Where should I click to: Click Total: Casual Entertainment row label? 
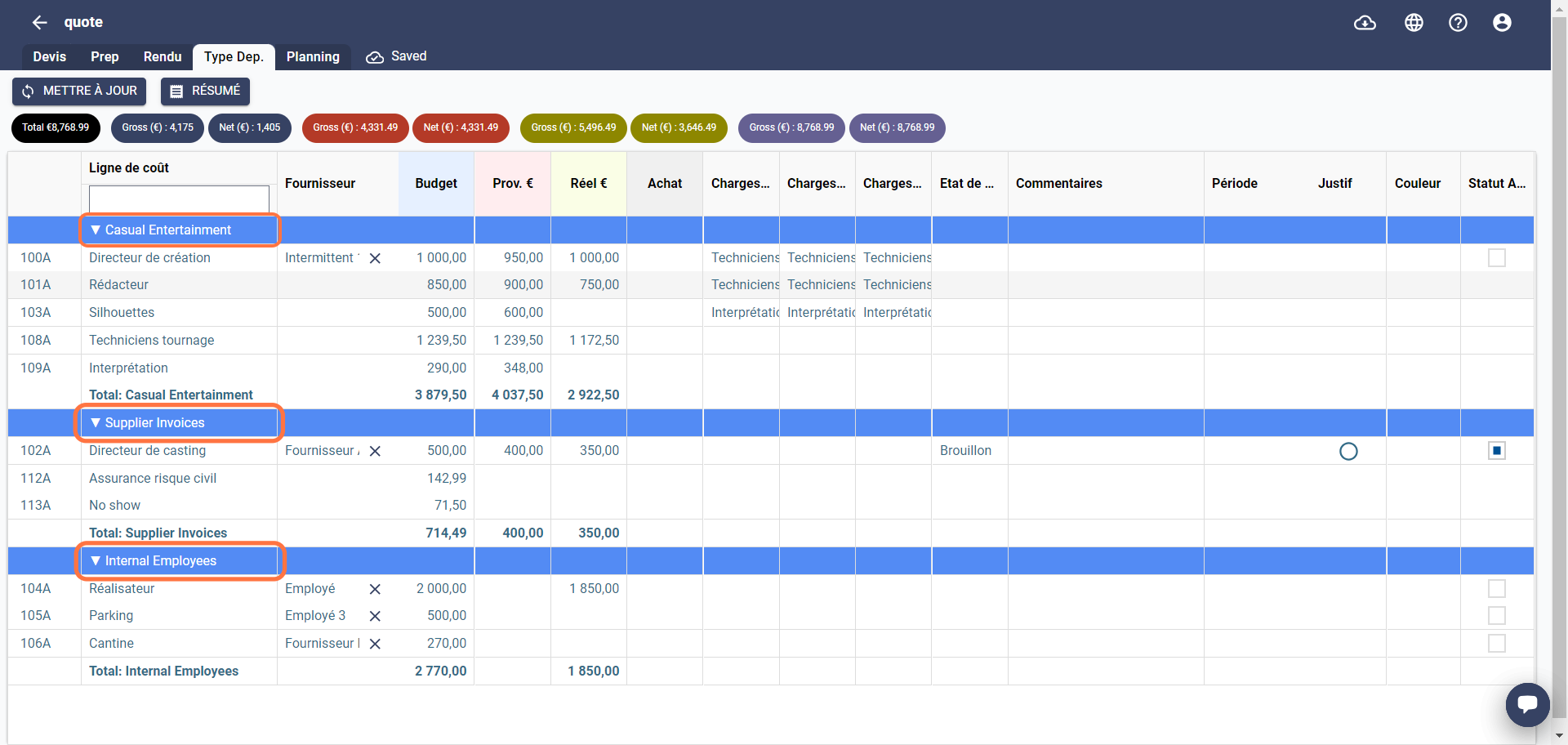171,395
